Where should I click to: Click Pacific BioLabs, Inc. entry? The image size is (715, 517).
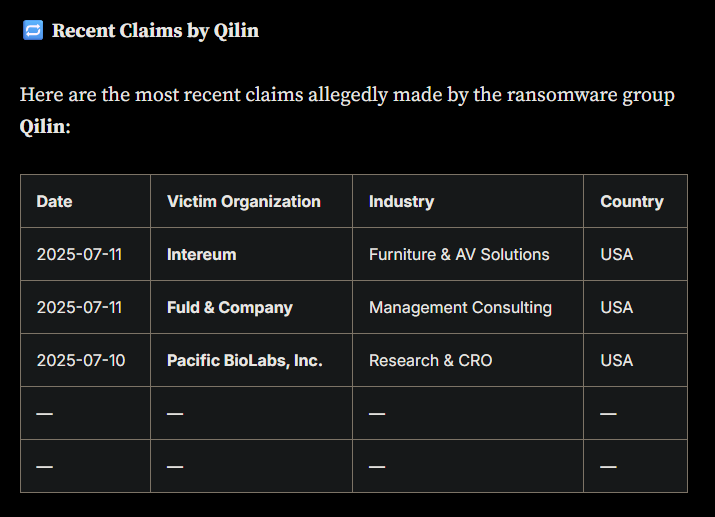click(245, 361)
